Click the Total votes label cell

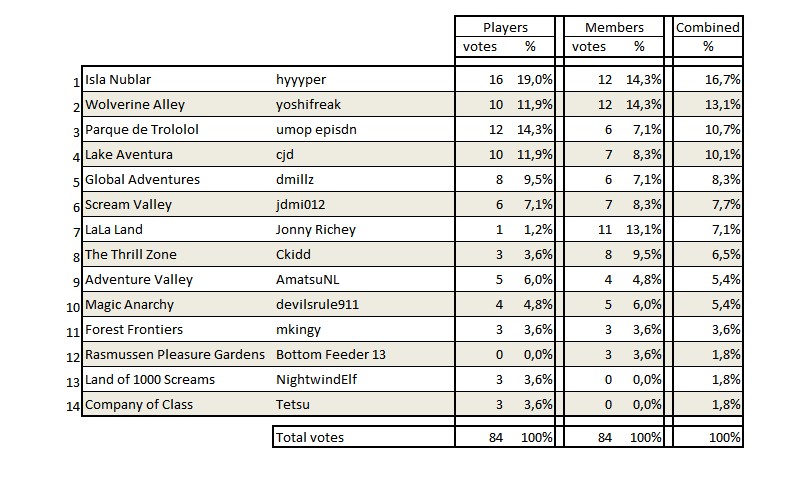click(364, 437)
